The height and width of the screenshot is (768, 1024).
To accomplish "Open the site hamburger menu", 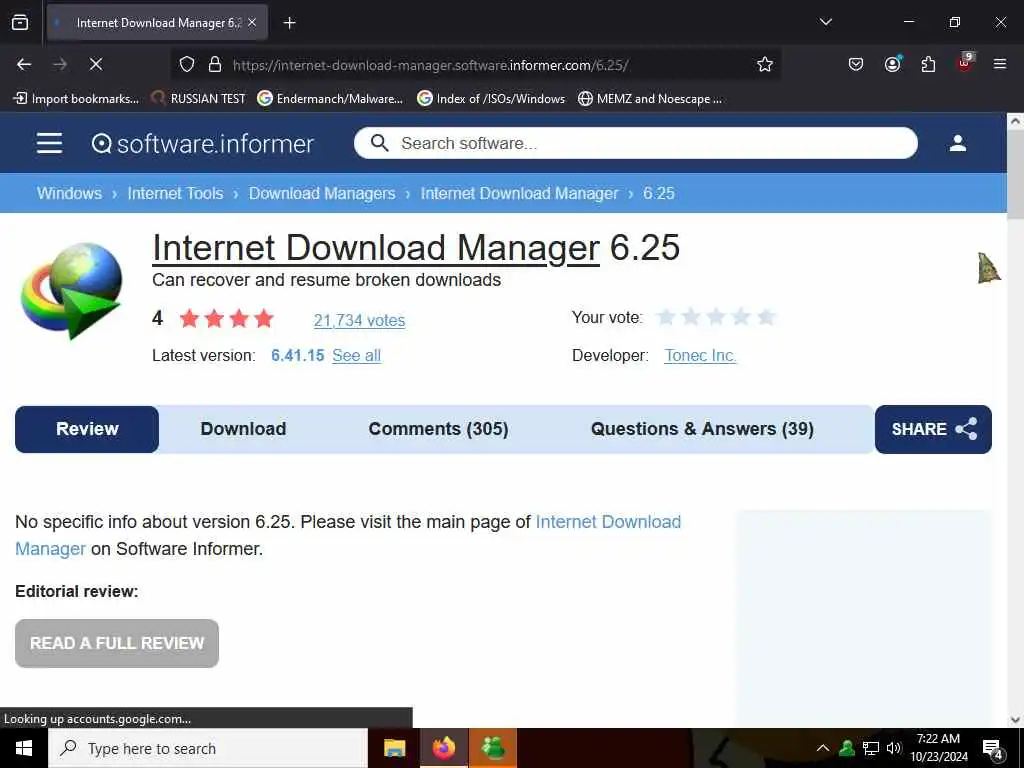I will tap(50, 143).
